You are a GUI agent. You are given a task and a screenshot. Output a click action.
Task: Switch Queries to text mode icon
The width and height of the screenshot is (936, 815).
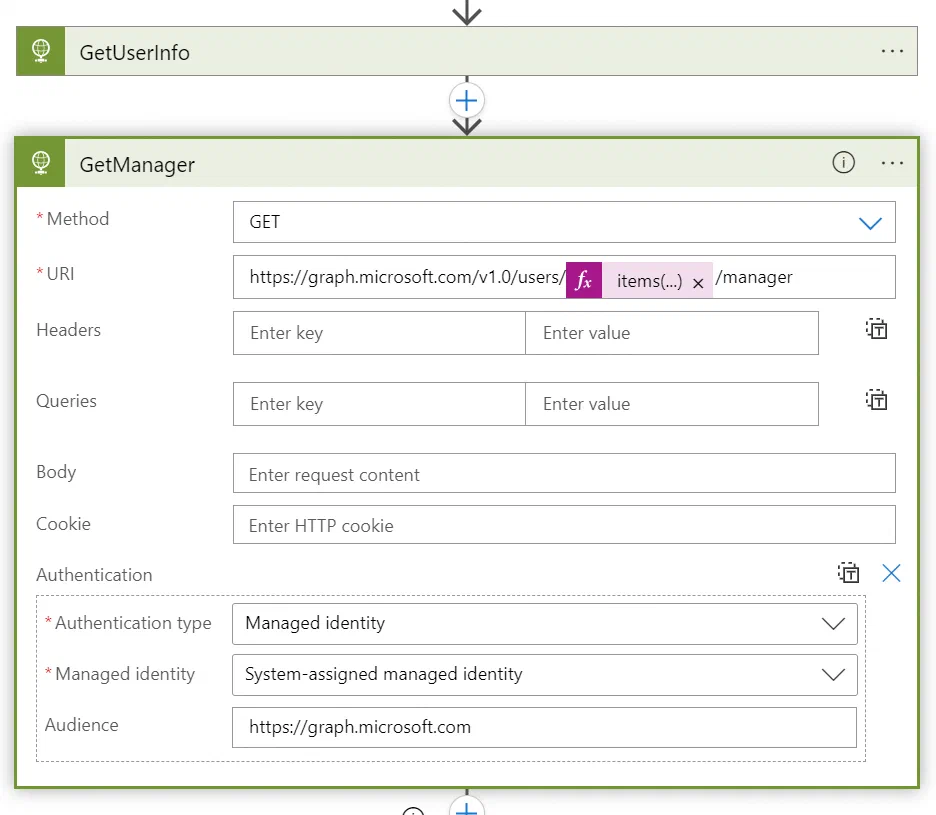(x=876, y=400)
